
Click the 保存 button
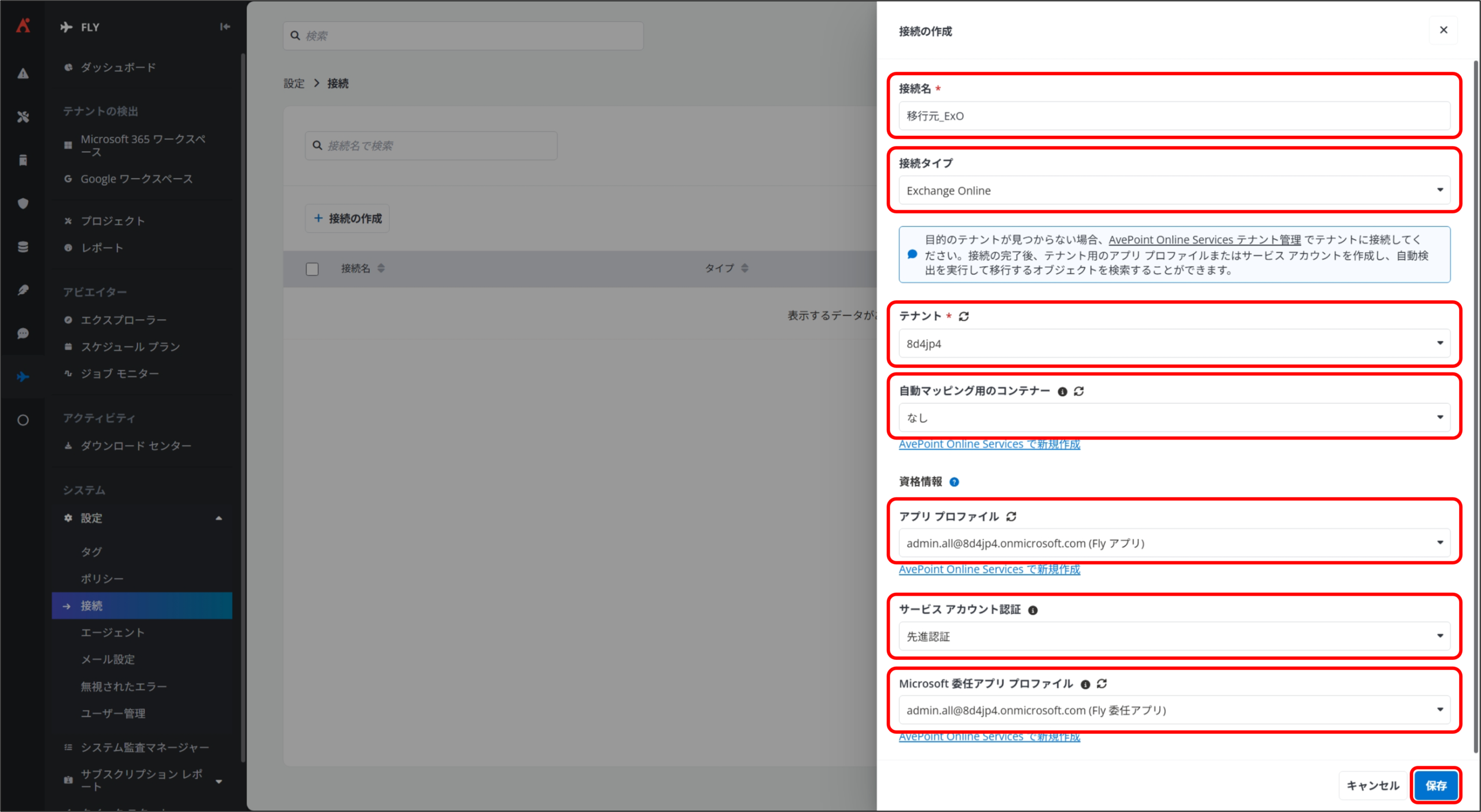point(1436,785)
